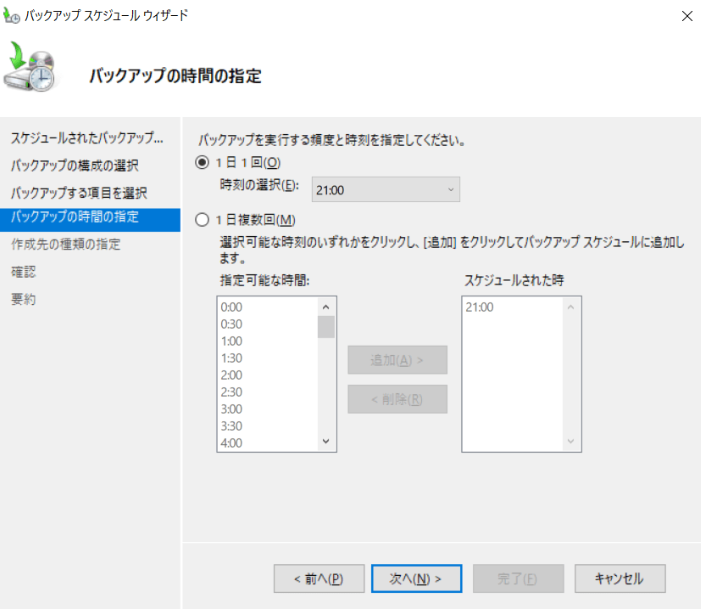
Task: Click available times list scroll down arrow
Action: pos(326,441)
